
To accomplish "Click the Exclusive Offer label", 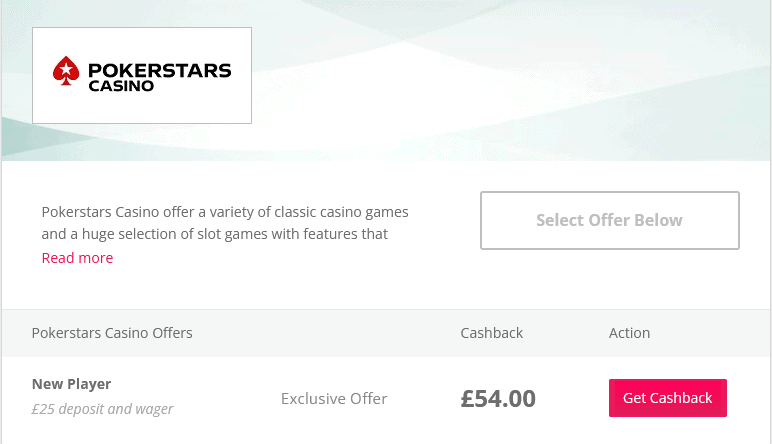I will pyautogui.click(x=334, y=399).
